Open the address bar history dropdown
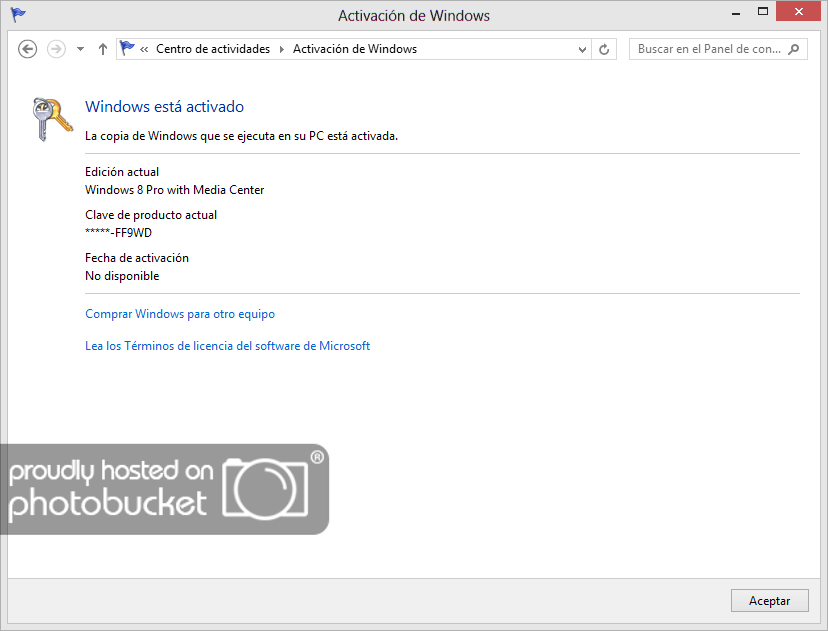Screen dimensions: 828x631 pyautogui.click(x=582, y=50)
